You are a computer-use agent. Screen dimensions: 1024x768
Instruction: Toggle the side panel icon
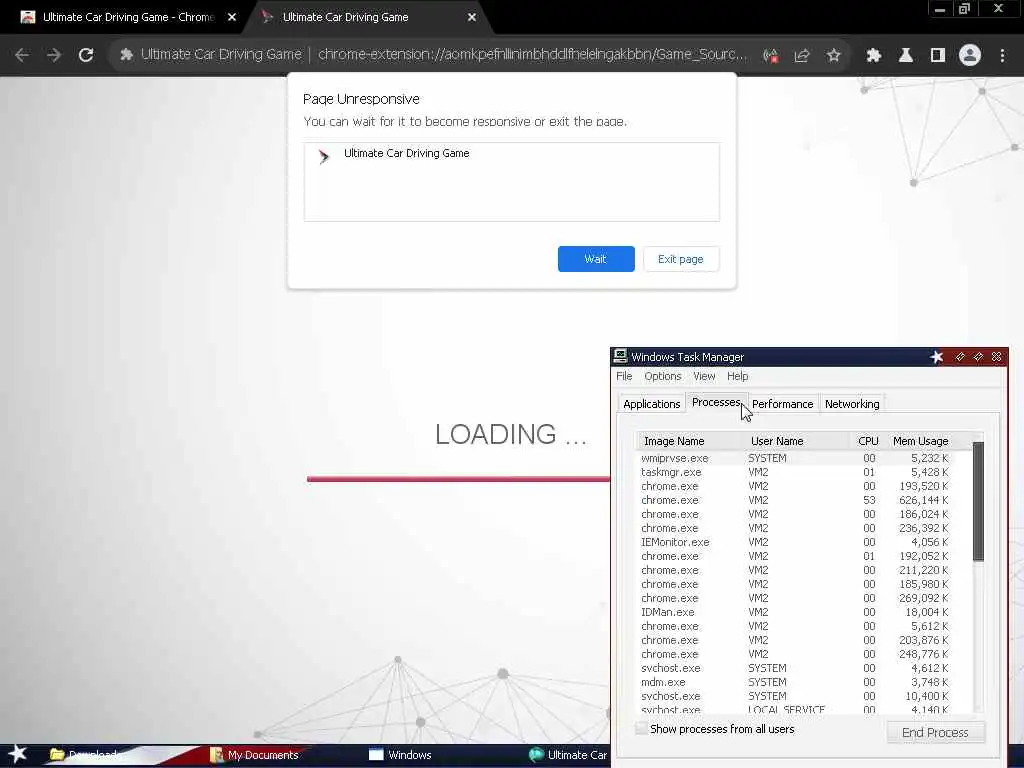coord(938,56)
